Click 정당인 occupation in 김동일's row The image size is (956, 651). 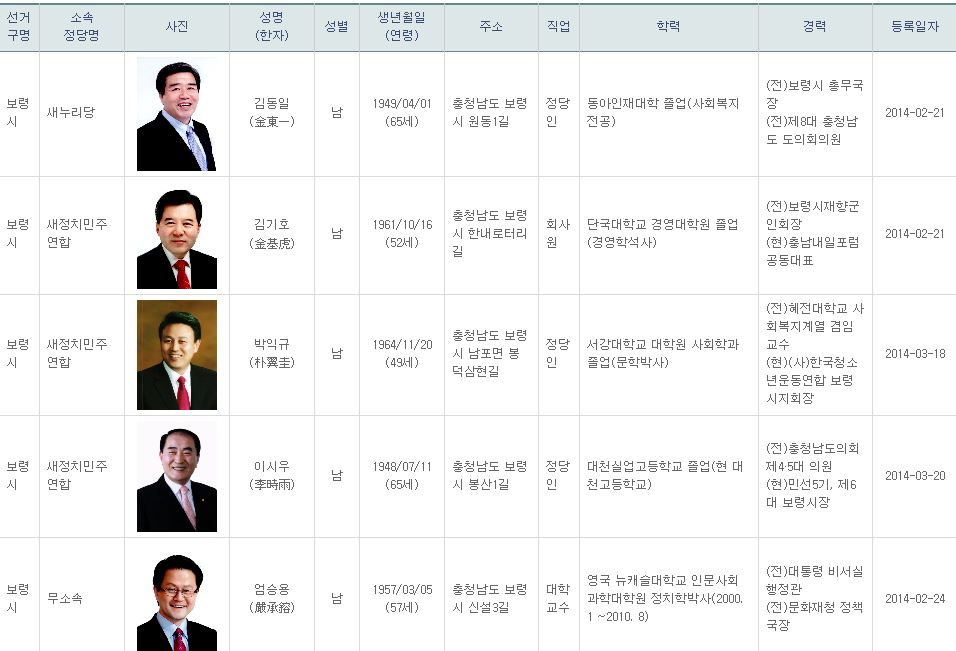coord(558,113)
